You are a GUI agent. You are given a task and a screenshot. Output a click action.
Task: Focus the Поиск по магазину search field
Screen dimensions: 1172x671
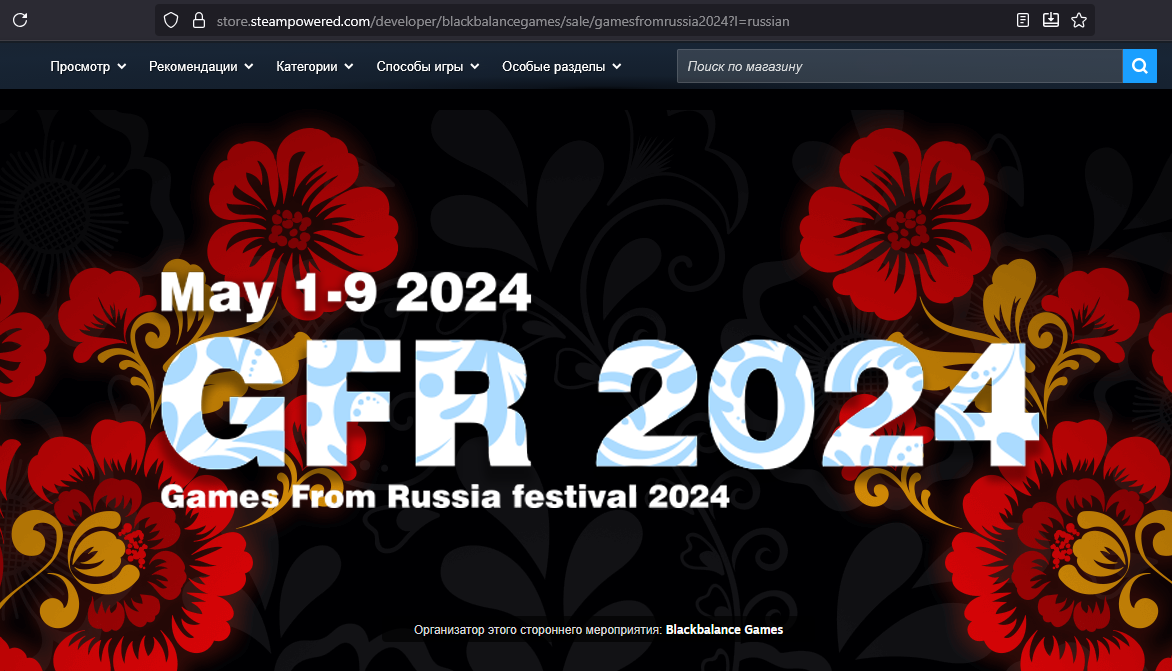click(x=900, y=67)
